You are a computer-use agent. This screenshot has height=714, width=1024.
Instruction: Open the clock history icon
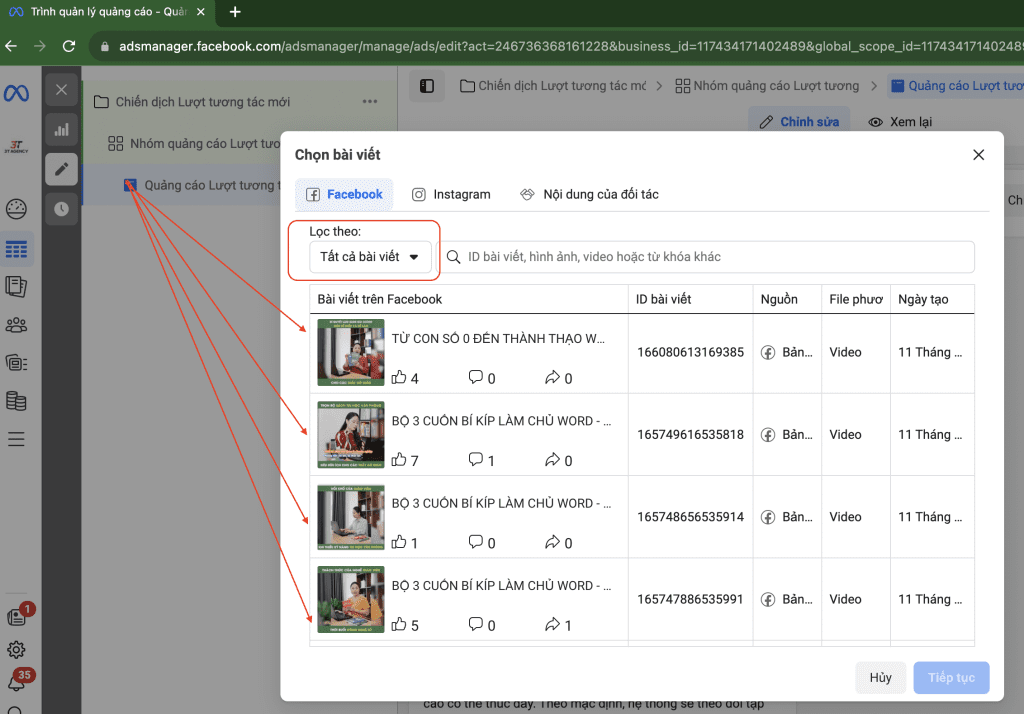click(x=61, y=209)
